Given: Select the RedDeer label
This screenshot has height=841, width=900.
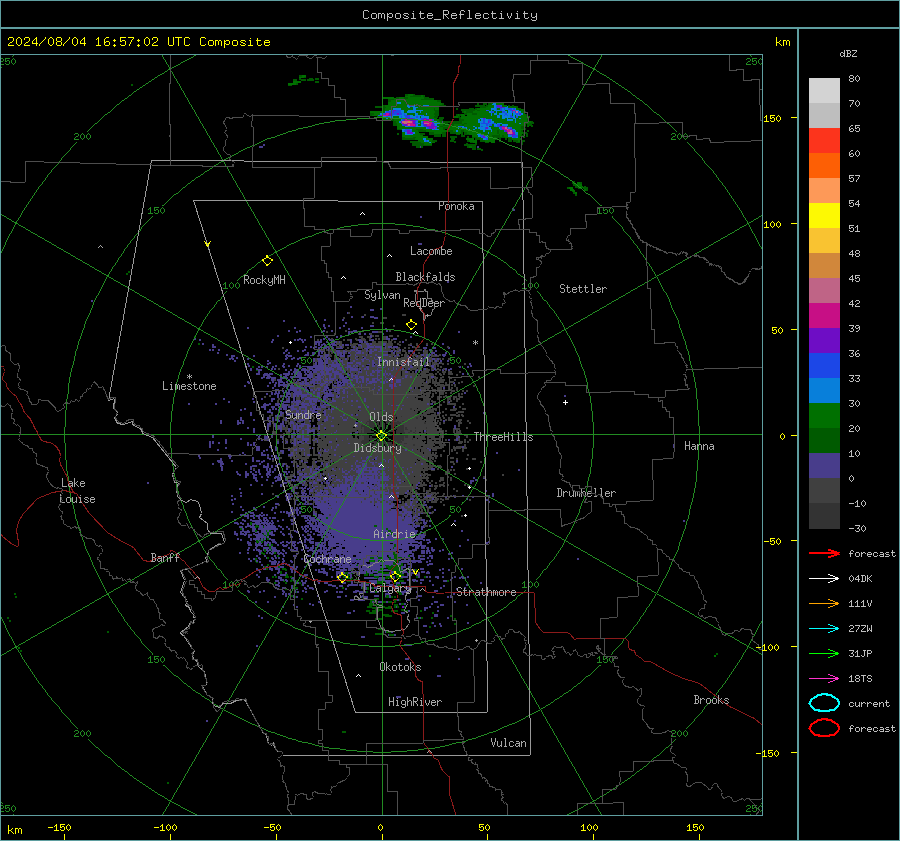Looking at the screenshot, I should pyautogui.click(x=424, y=303).
